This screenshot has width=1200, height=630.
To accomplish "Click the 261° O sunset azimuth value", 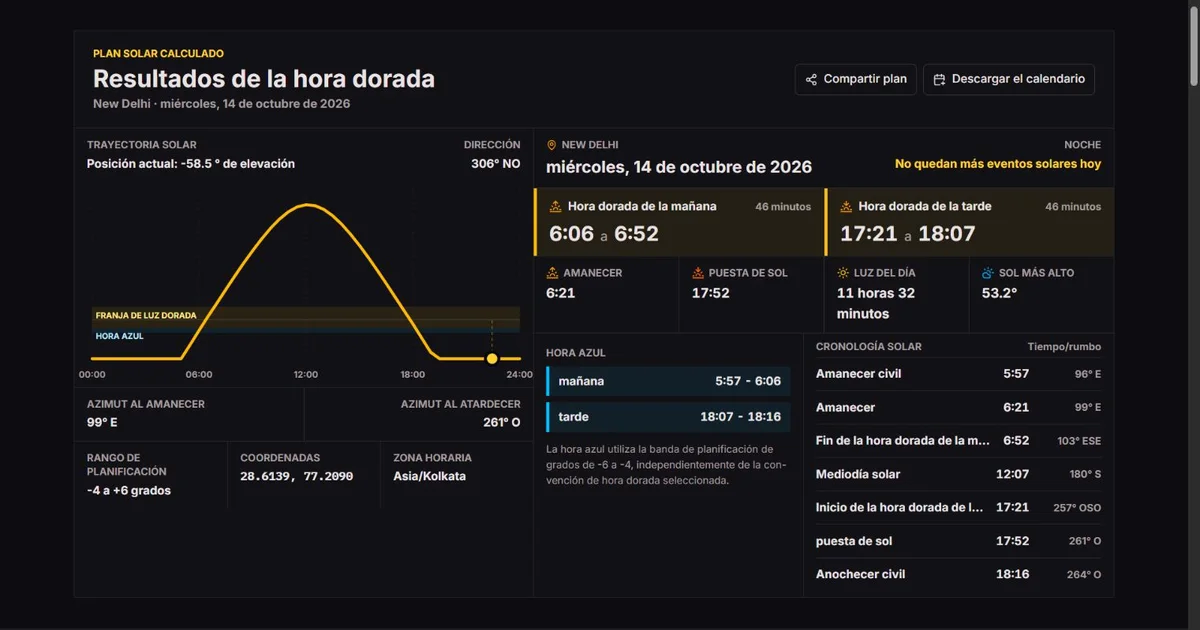I will [501, 423].
